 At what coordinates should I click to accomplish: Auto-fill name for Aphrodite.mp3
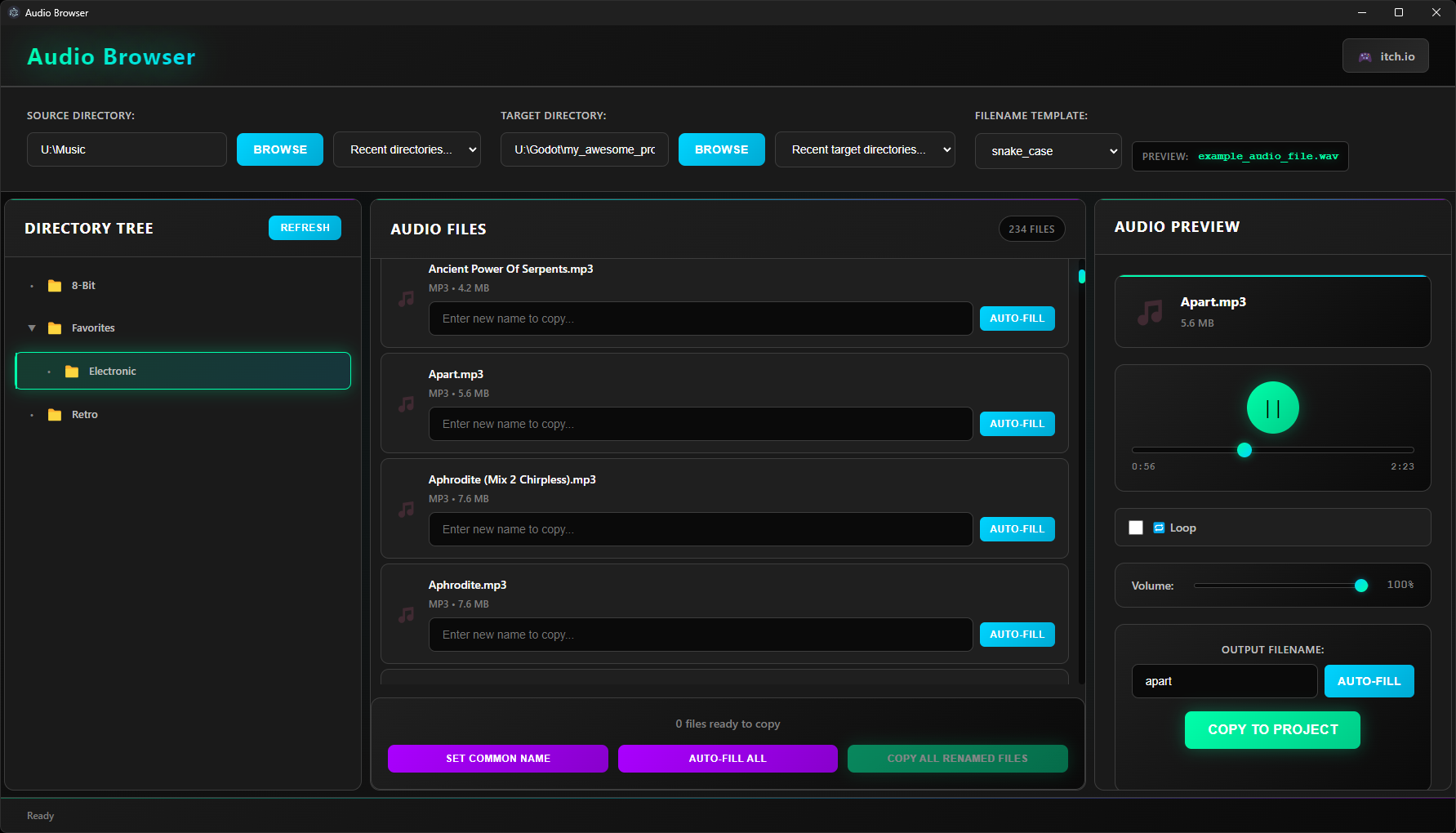pos(1017,635)
